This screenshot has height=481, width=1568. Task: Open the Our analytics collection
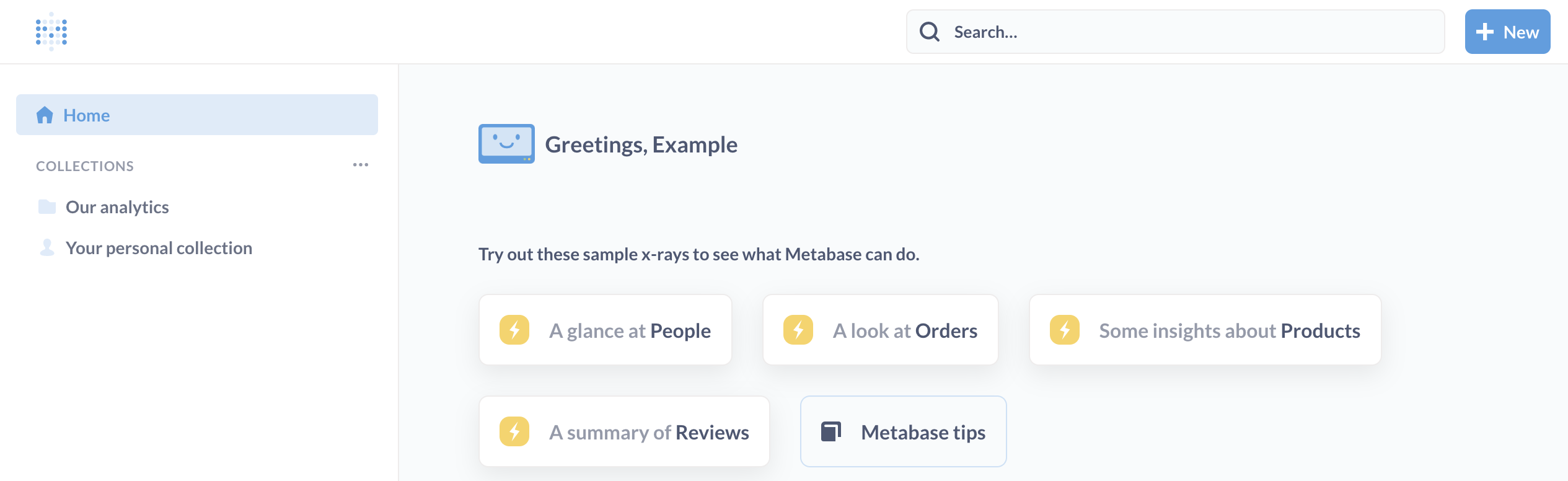[x=117, y=207]
